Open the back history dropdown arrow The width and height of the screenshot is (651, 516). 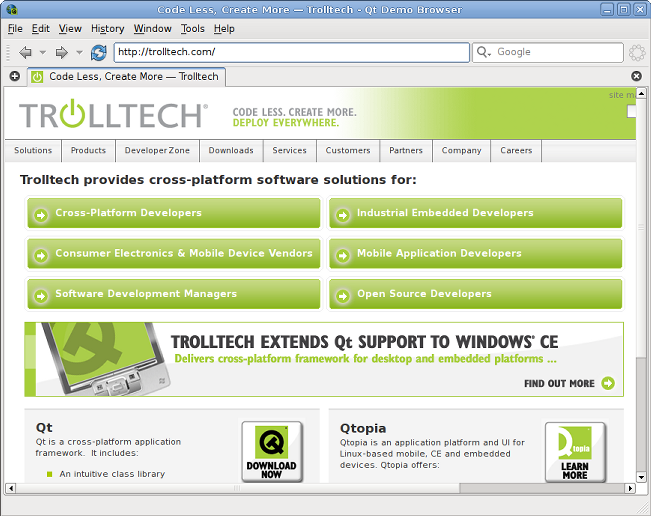43,53
